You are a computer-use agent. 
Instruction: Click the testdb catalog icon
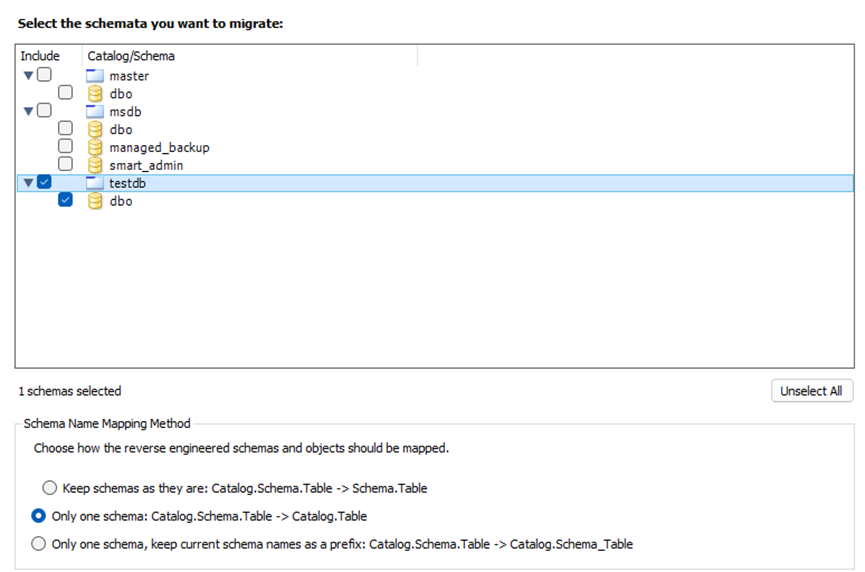95,184
